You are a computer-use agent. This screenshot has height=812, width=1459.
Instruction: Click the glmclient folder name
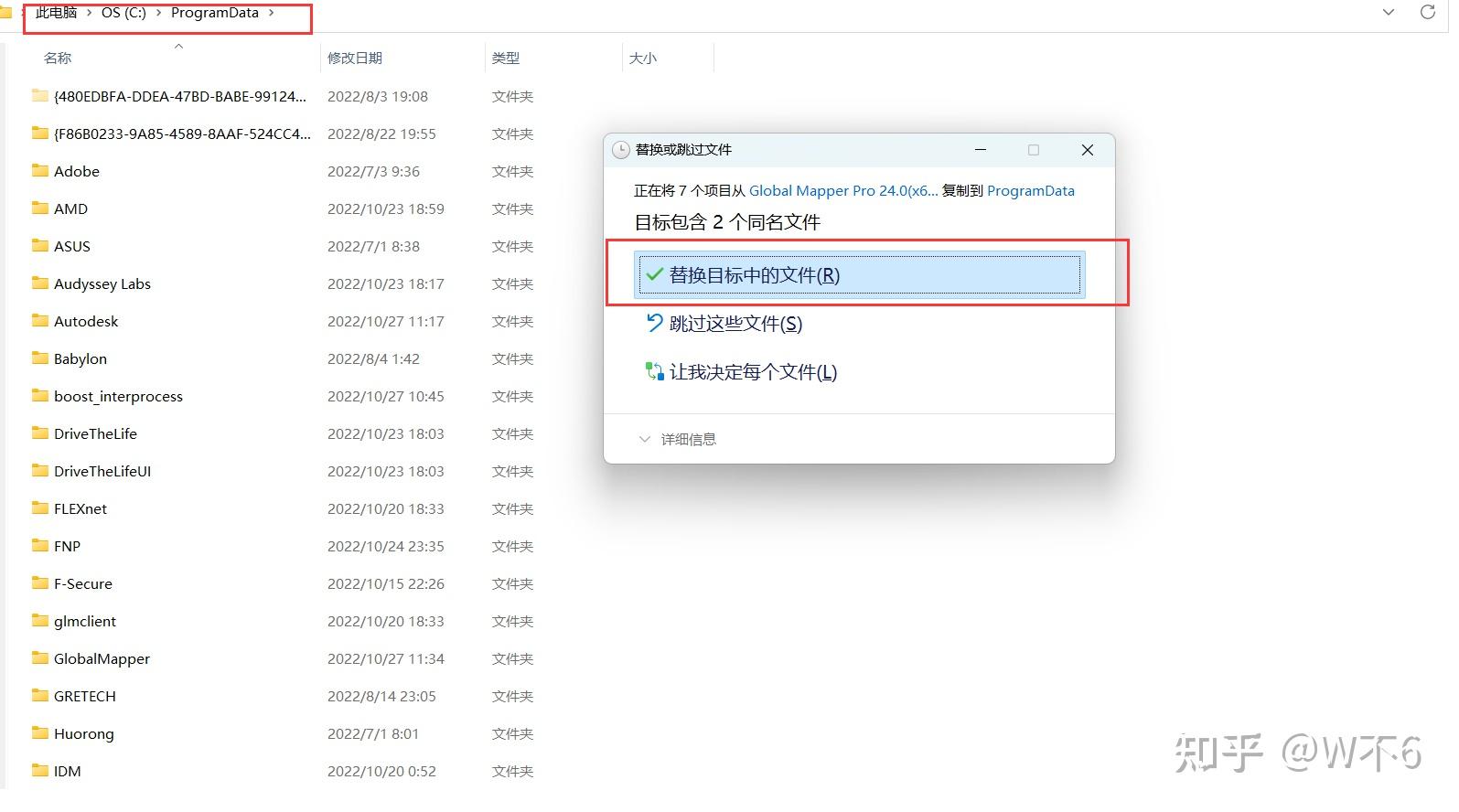coord(85,621)
